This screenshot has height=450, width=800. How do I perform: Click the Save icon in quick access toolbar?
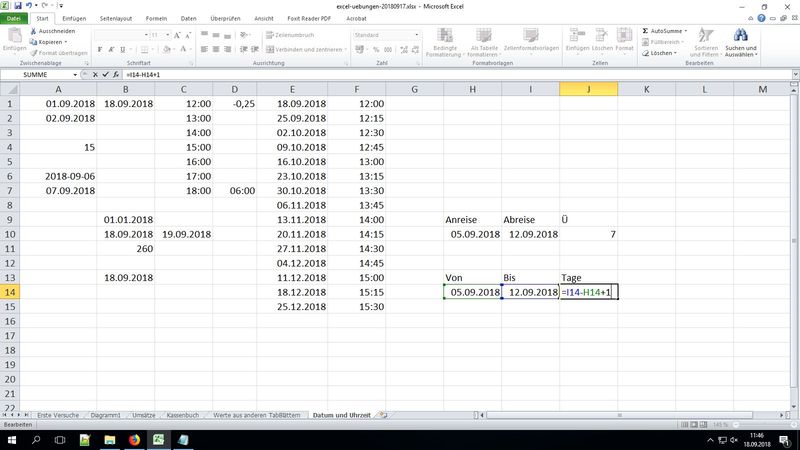[18, 6]
